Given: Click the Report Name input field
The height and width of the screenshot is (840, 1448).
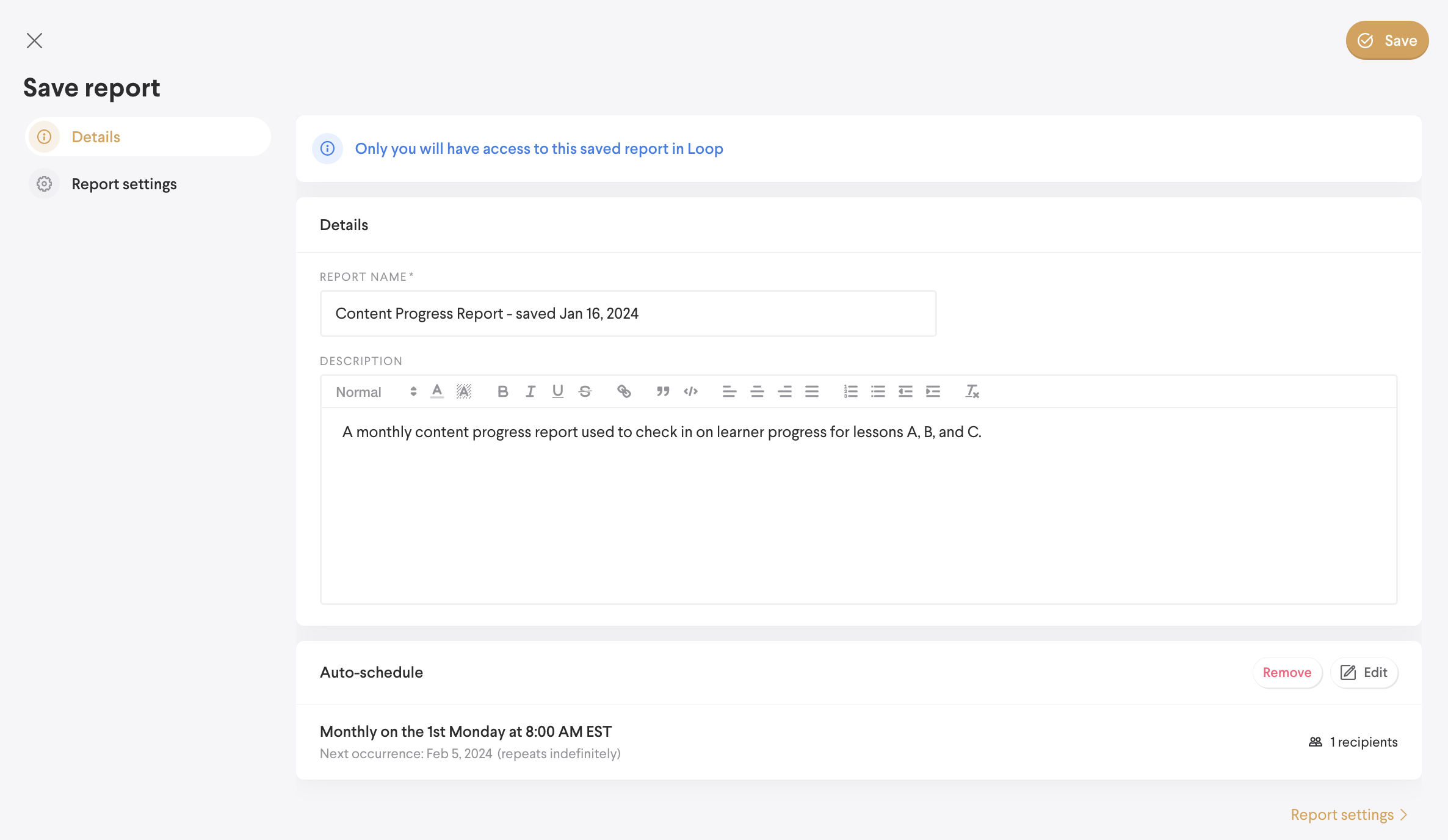Looking at the screenshot, I should 628,313.
